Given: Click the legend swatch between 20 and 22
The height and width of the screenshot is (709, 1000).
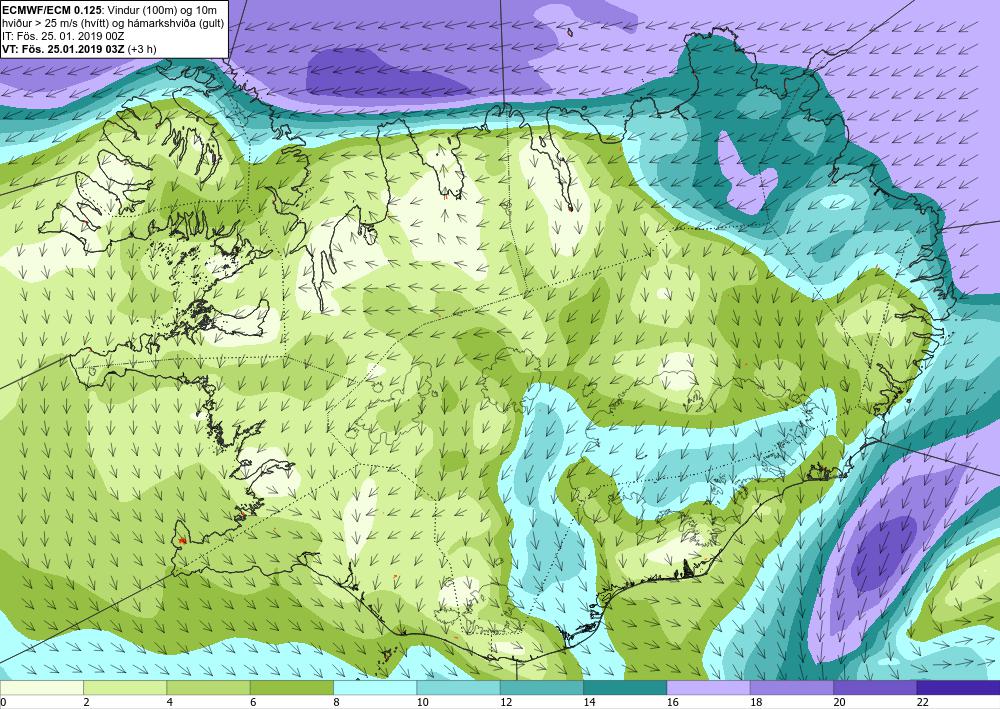Looking at the screenshot, I should pos(875,687).
